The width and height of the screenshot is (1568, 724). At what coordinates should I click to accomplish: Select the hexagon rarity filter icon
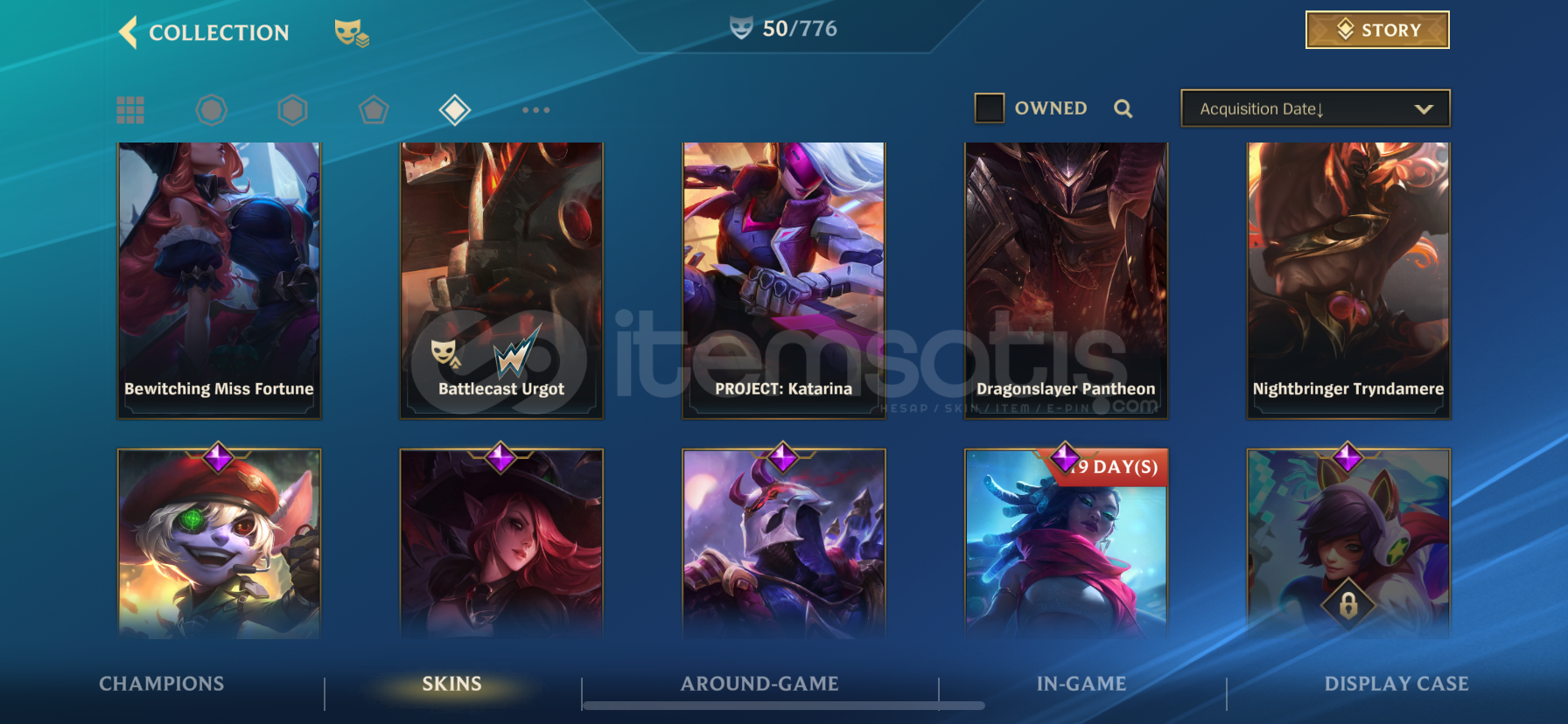point(292,110)
